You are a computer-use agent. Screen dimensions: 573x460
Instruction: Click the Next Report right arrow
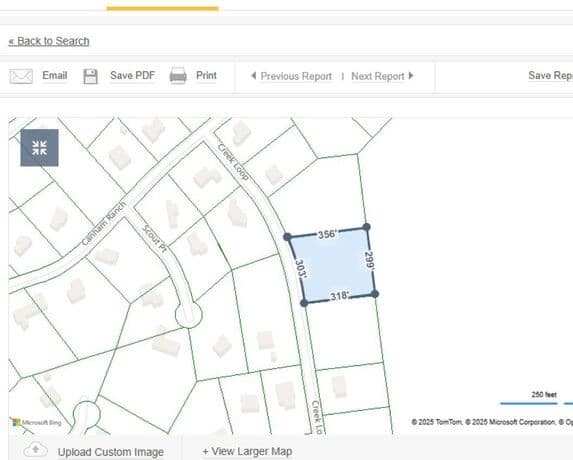411,76
